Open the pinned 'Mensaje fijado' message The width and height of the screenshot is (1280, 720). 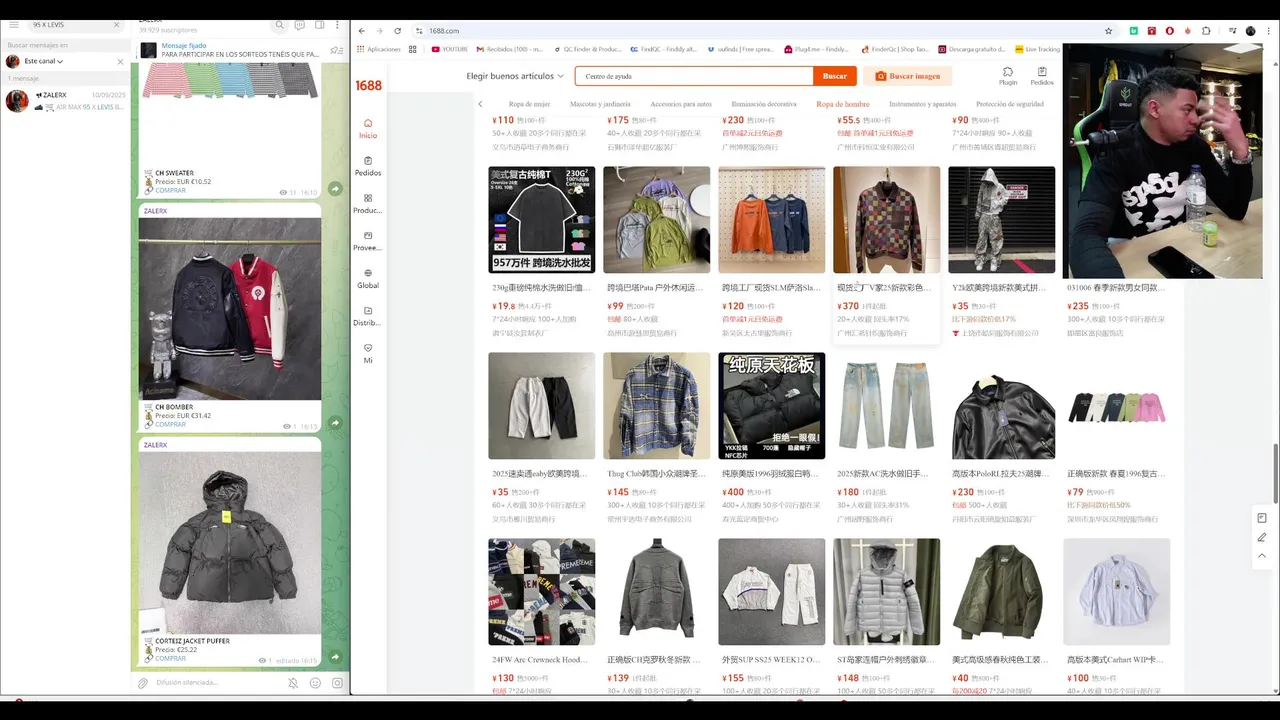pyautogui.click(x=232, y=50)
